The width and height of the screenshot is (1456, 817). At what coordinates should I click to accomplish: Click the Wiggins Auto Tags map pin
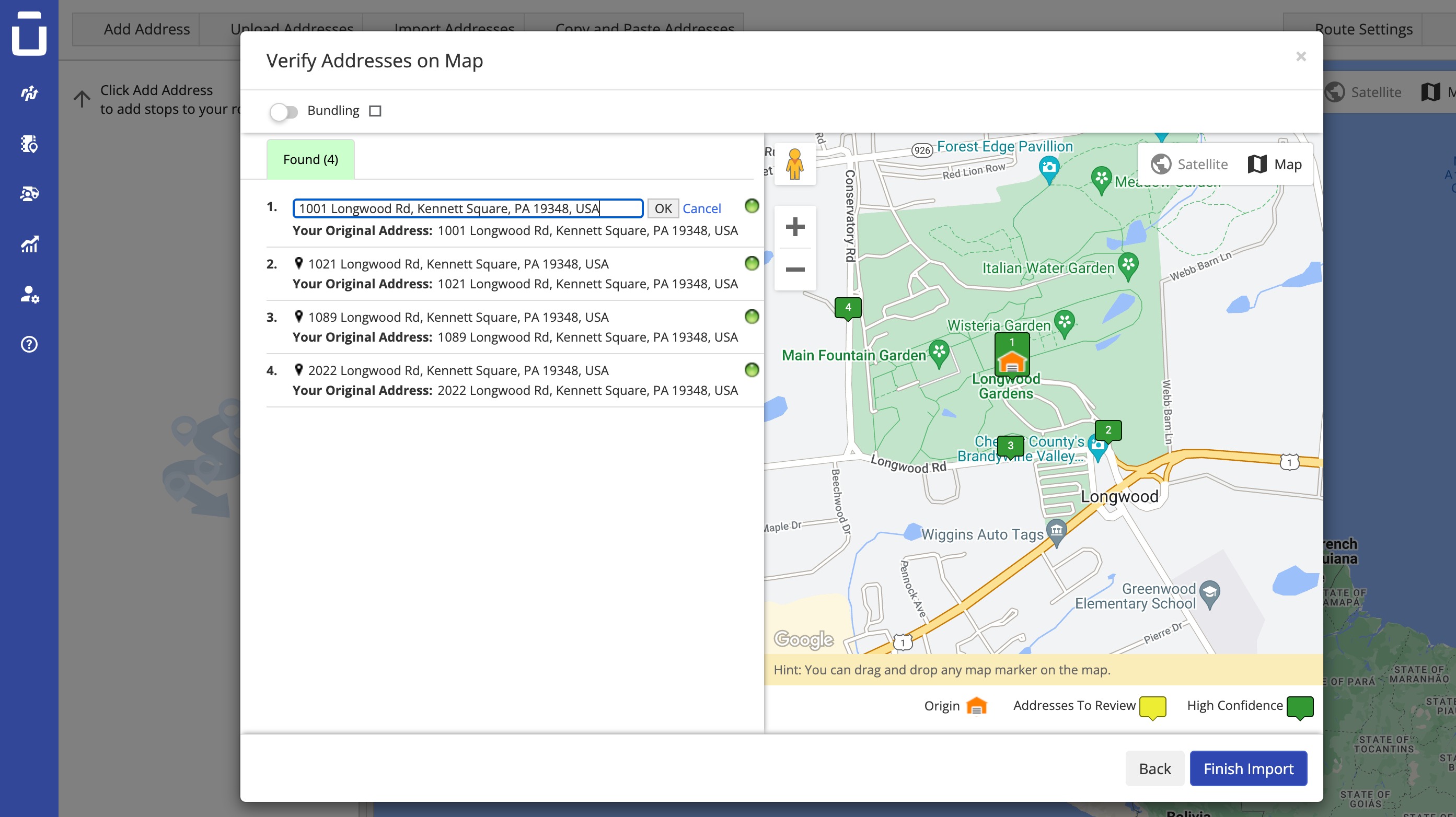[x=1056, y=533]
